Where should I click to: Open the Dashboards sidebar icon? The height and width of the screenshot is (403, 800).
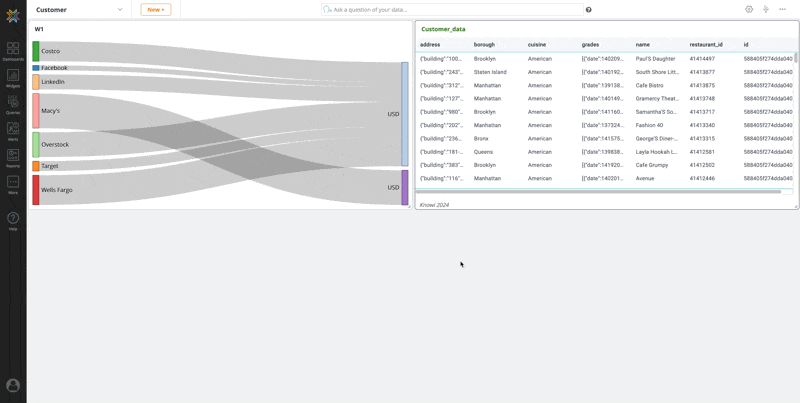pos(13,51)
